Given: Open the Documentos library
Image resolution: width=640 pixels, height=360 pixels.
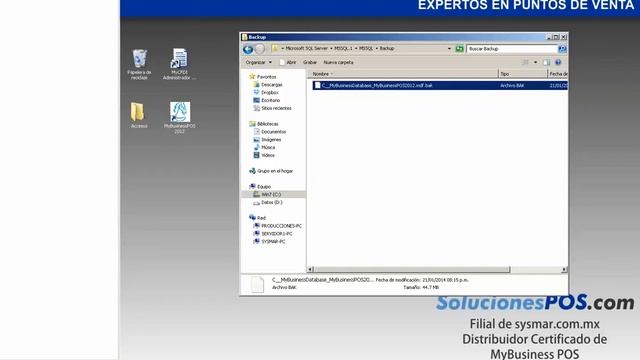Looking at the screenshot, I should [273, 132].
